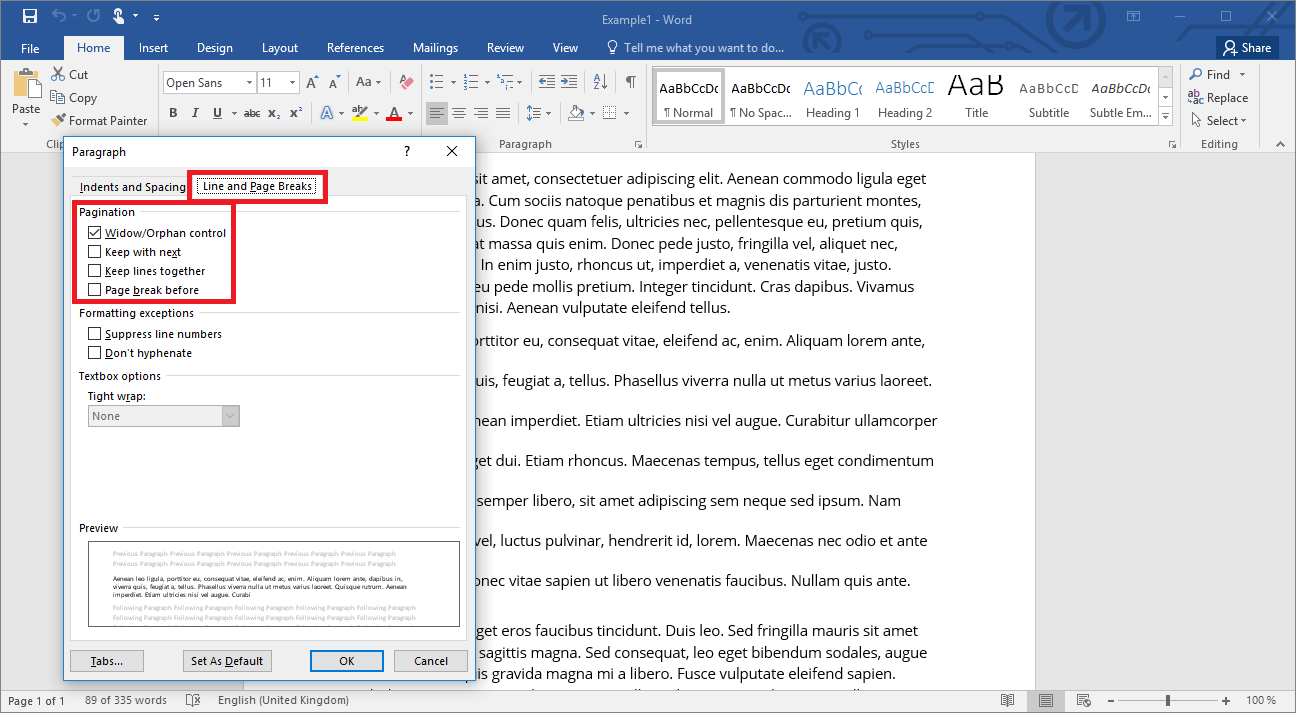Viewport: 1296px width, 713px height.
Task: Switch to Indents and Spacing tab
Action: (x=132, y=187)
